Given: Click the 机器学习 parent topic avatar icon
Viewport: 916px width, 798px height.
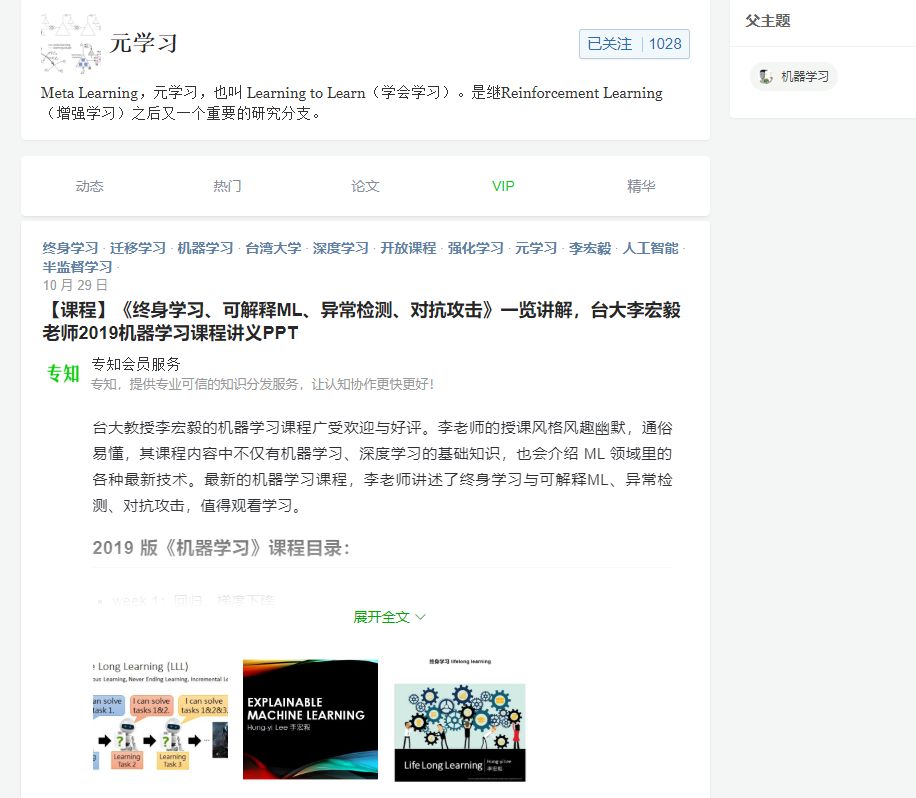Looking at the screenshot, I should (765, 76).
